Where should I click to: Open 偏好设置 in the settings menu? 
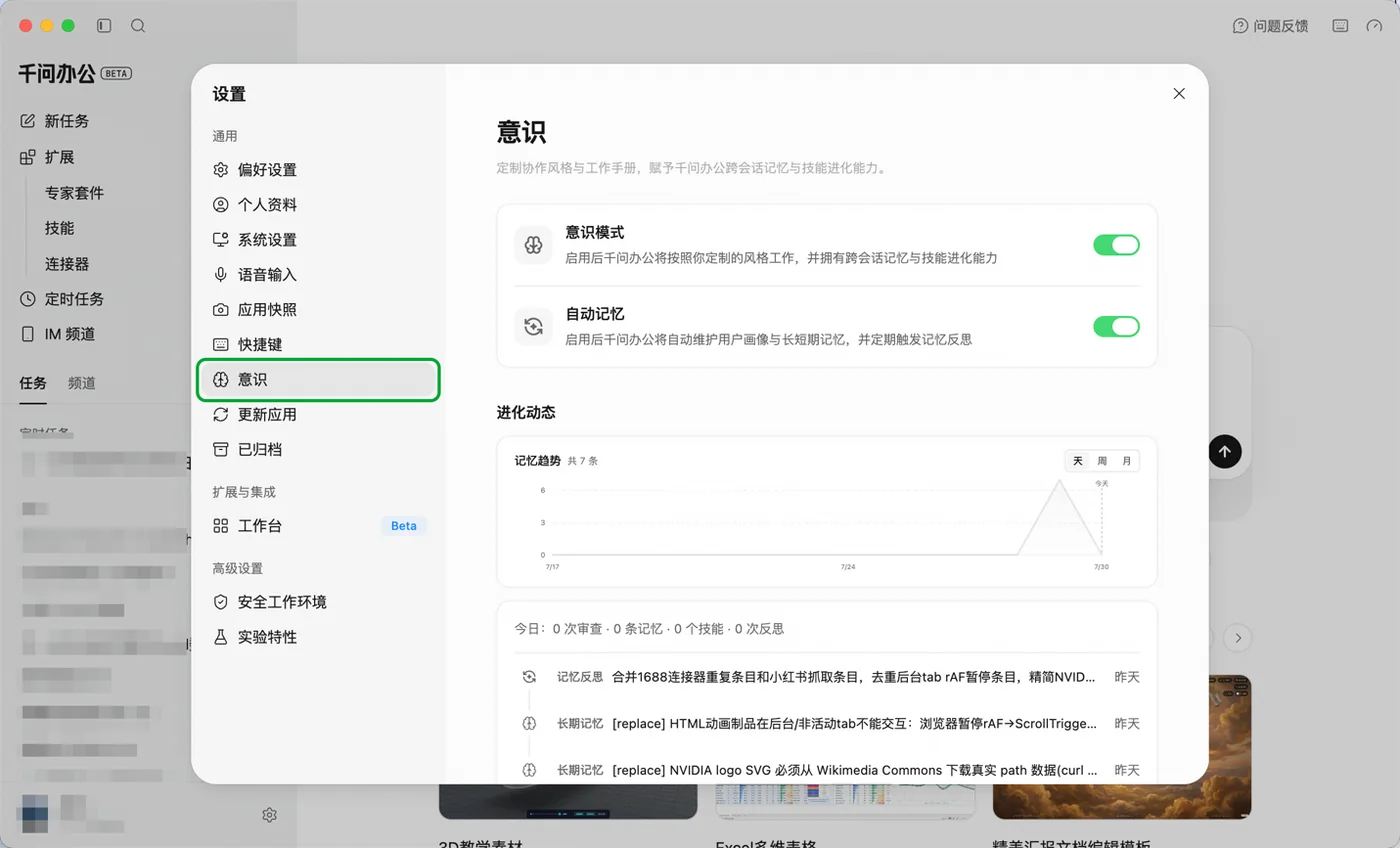coord(318,170)
